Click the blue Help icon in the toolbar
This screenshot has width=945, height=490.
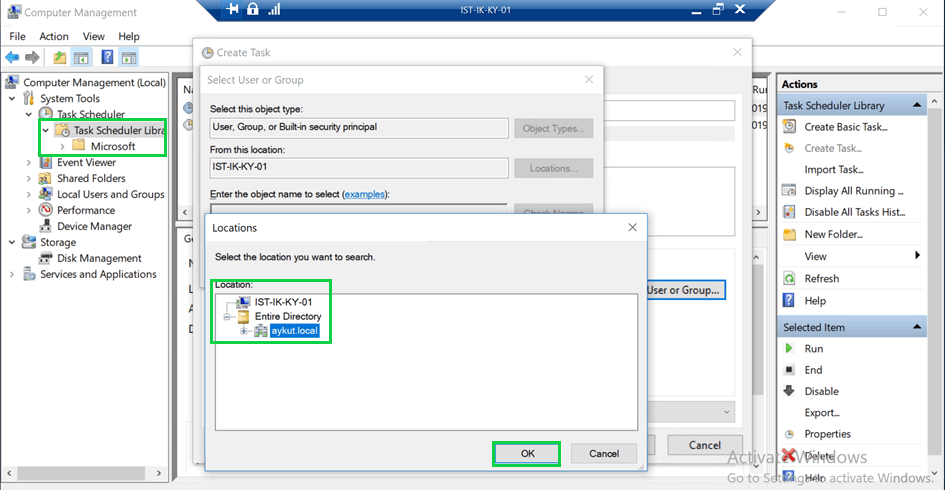pos(106,58)
